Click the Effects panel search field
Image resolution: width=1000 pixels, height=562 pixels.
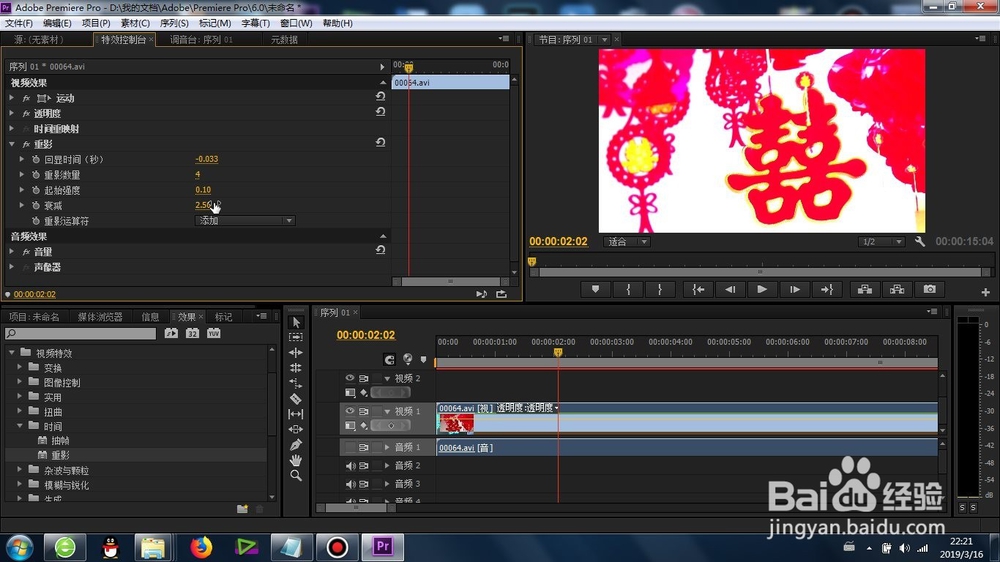[x=80, y=334]
